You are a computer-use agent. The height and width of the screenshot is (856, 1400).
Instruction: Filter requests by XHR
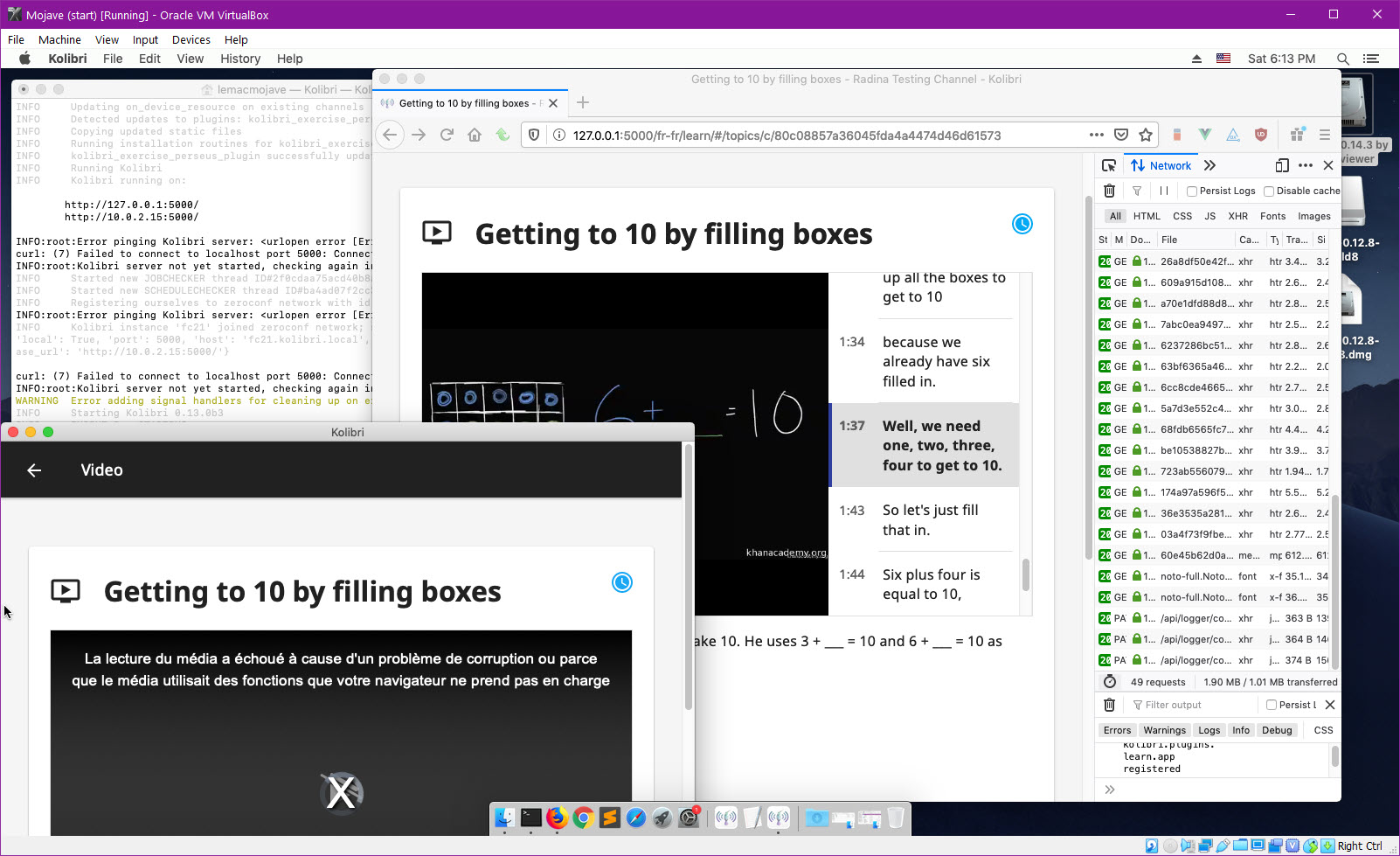(1237, 216)
